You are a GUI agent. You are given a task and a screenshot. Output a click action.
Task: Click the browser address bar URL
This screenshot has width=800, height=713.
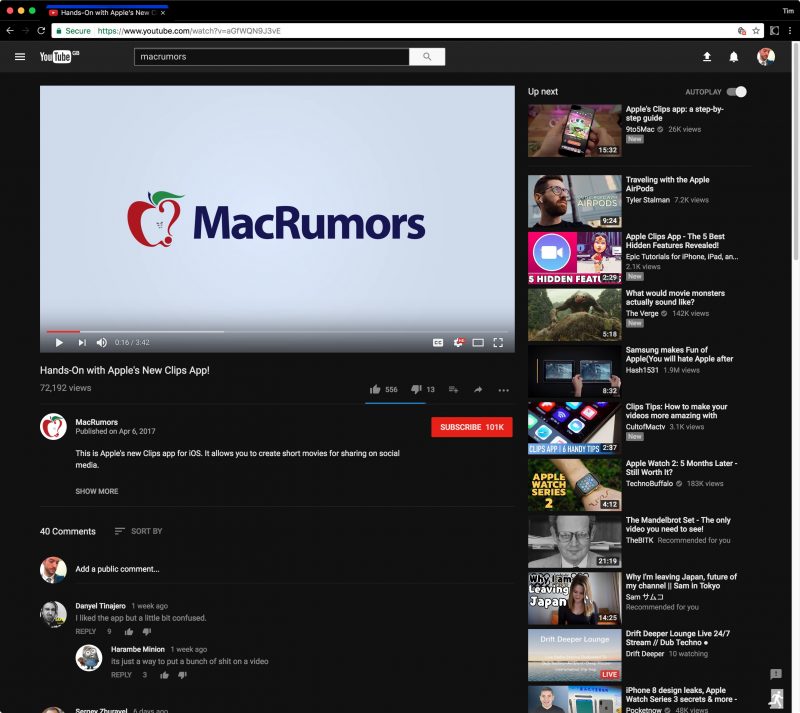189,31
